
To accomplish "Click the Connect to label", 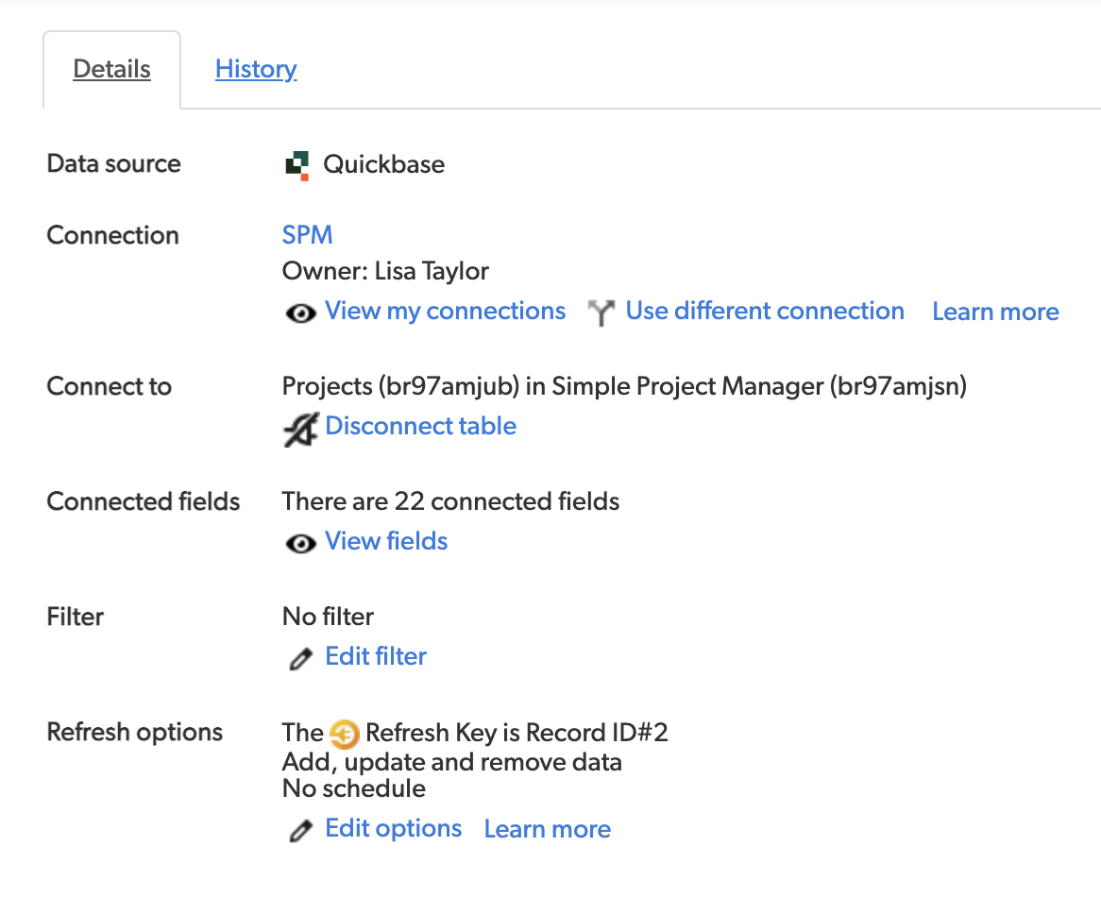I will click(x=110, y=386).
